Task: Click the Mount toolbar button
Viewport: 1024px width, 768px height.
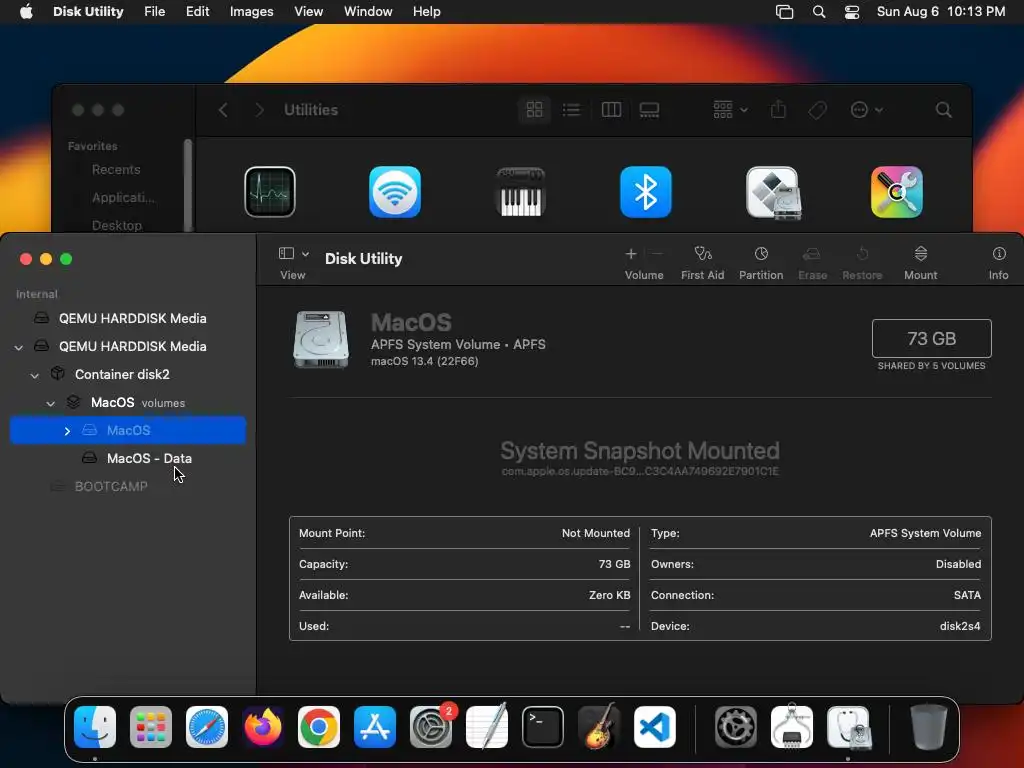Action: (x=920, y=263)
